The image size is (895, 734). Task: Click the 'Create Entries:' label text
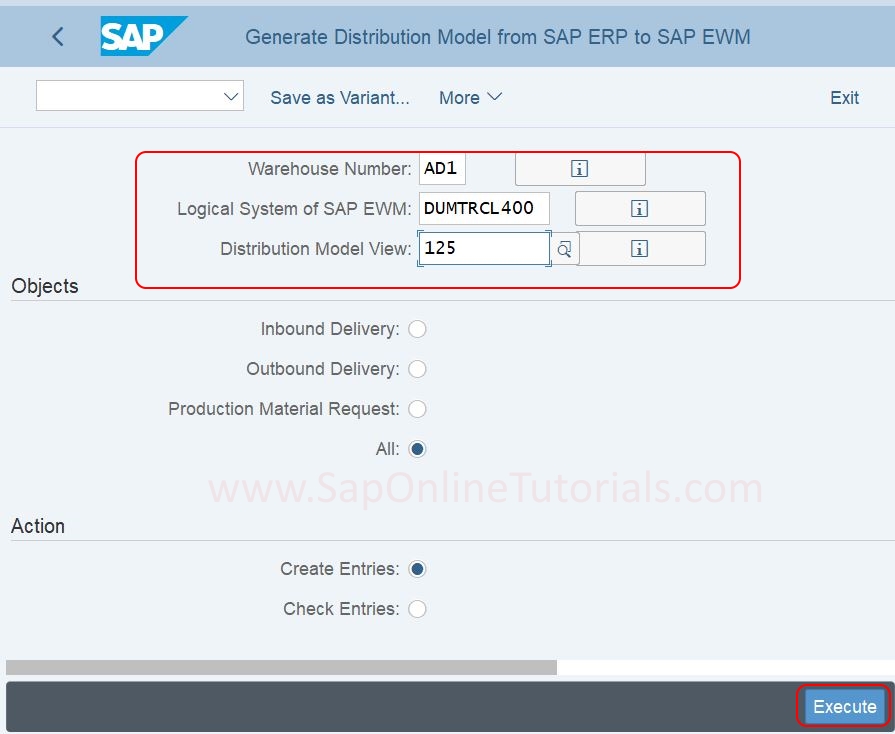[x=340, y=569]
